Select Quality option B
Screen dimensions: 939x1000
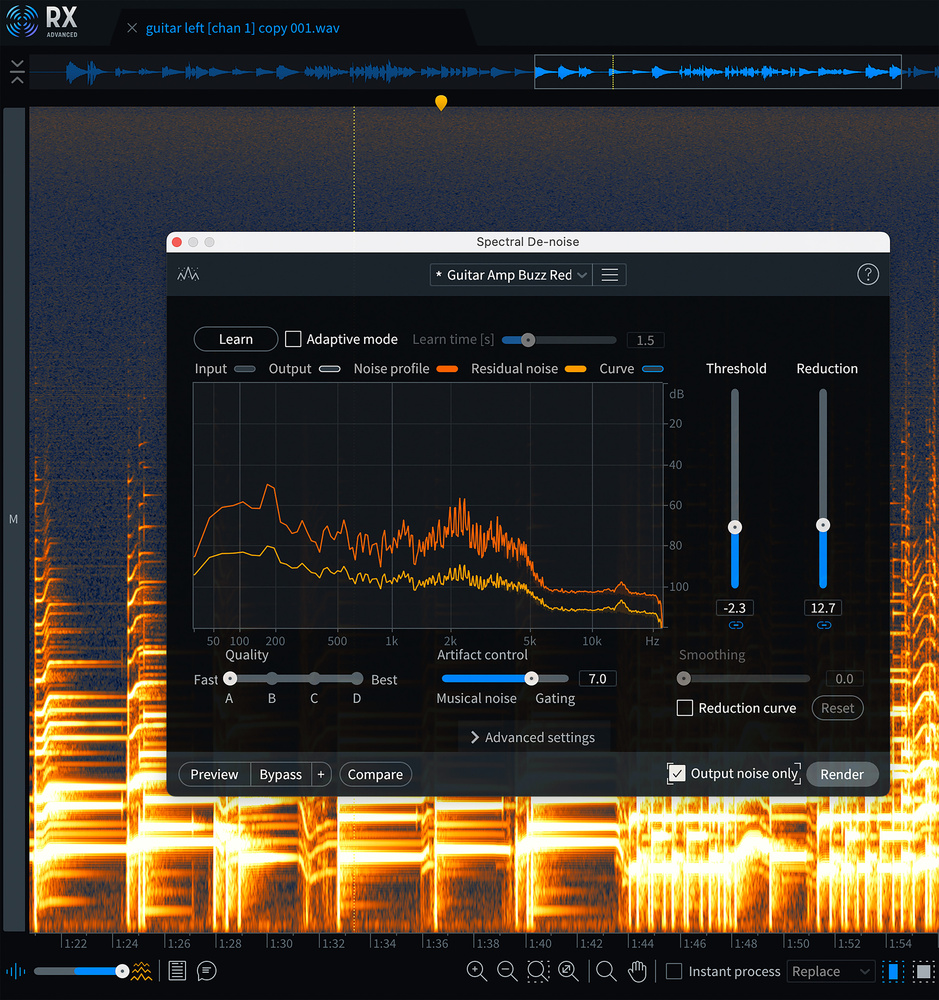[x=272, y=679]
